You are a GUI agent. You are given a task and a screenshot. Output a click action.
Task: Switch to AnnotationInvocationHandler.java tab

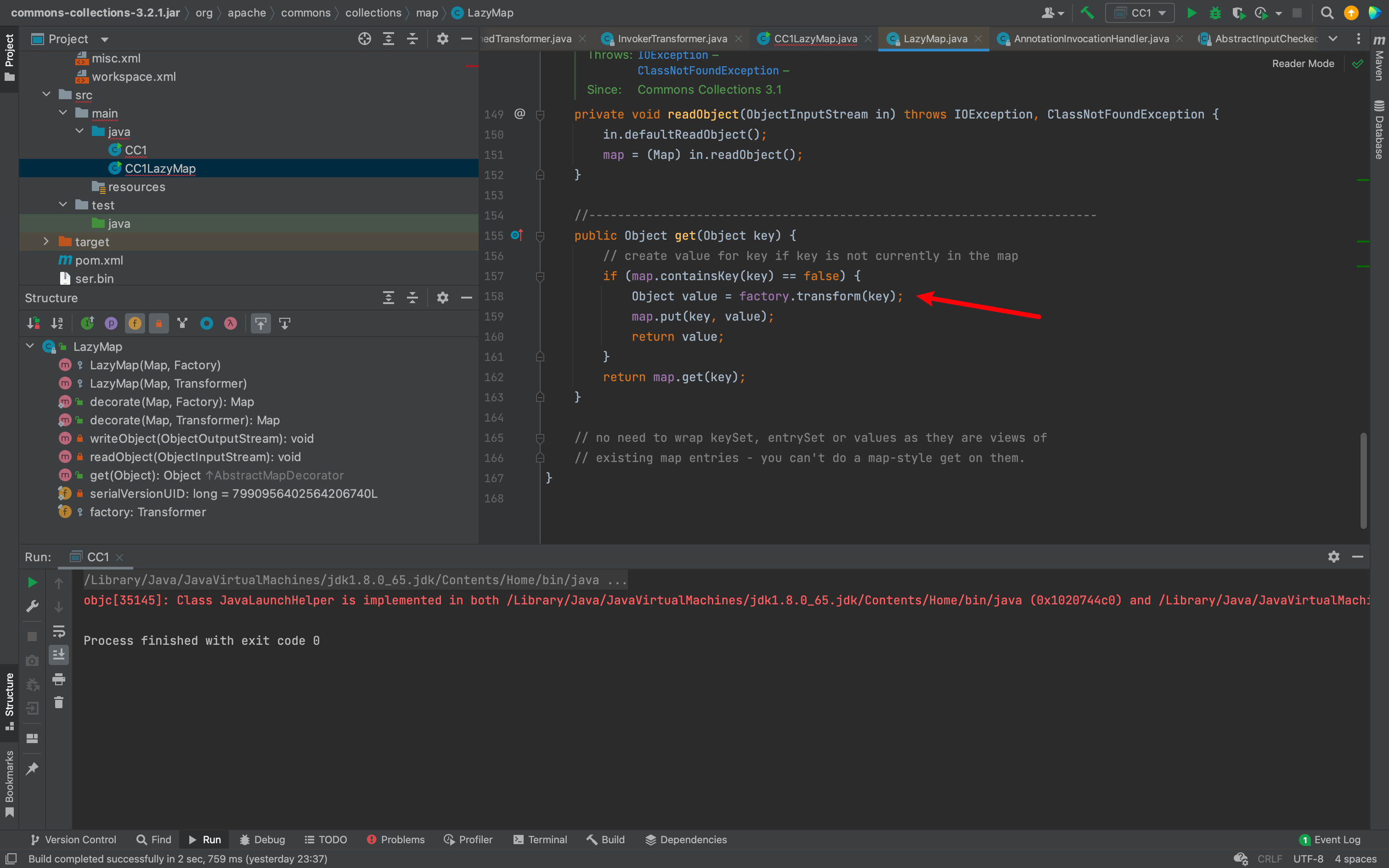pyautogui.click(x=1090, y=39)
